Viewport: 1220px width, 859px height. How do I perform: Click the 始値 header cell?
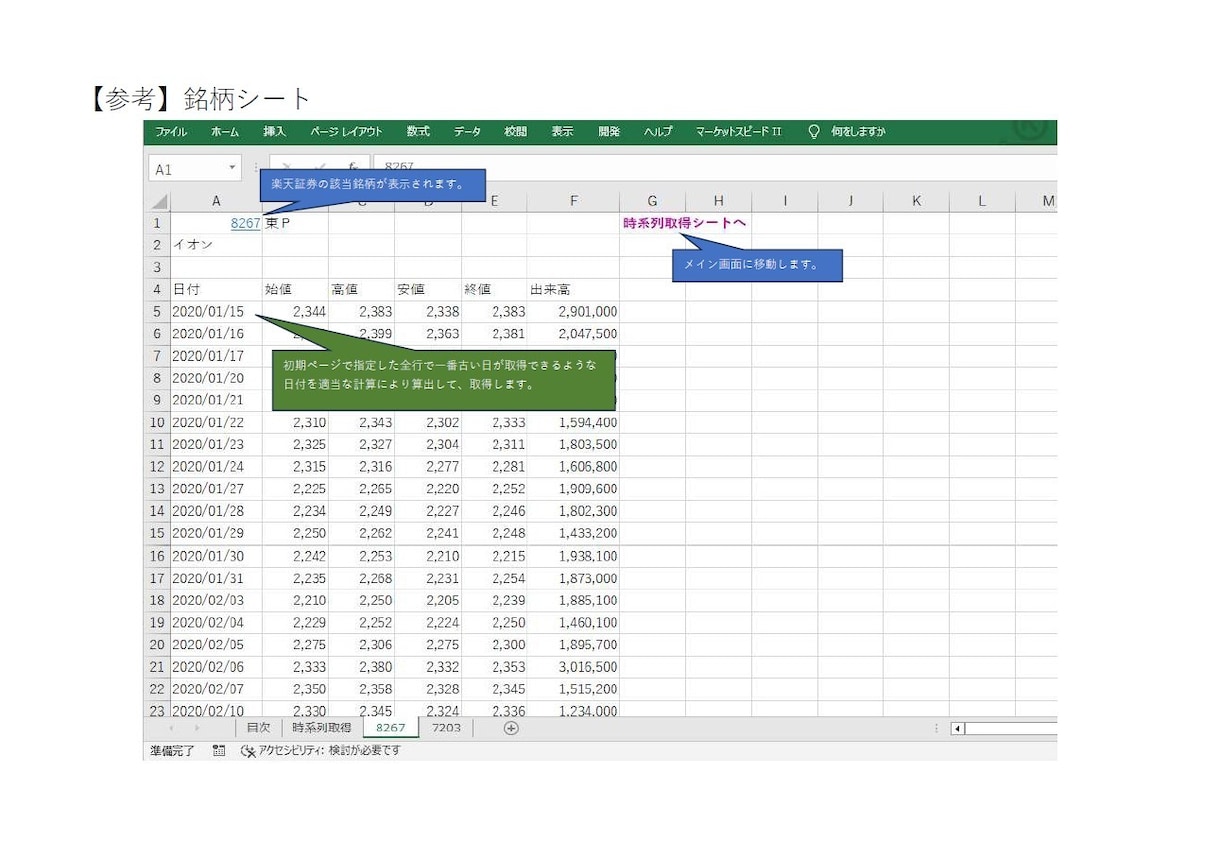(295, 290)
